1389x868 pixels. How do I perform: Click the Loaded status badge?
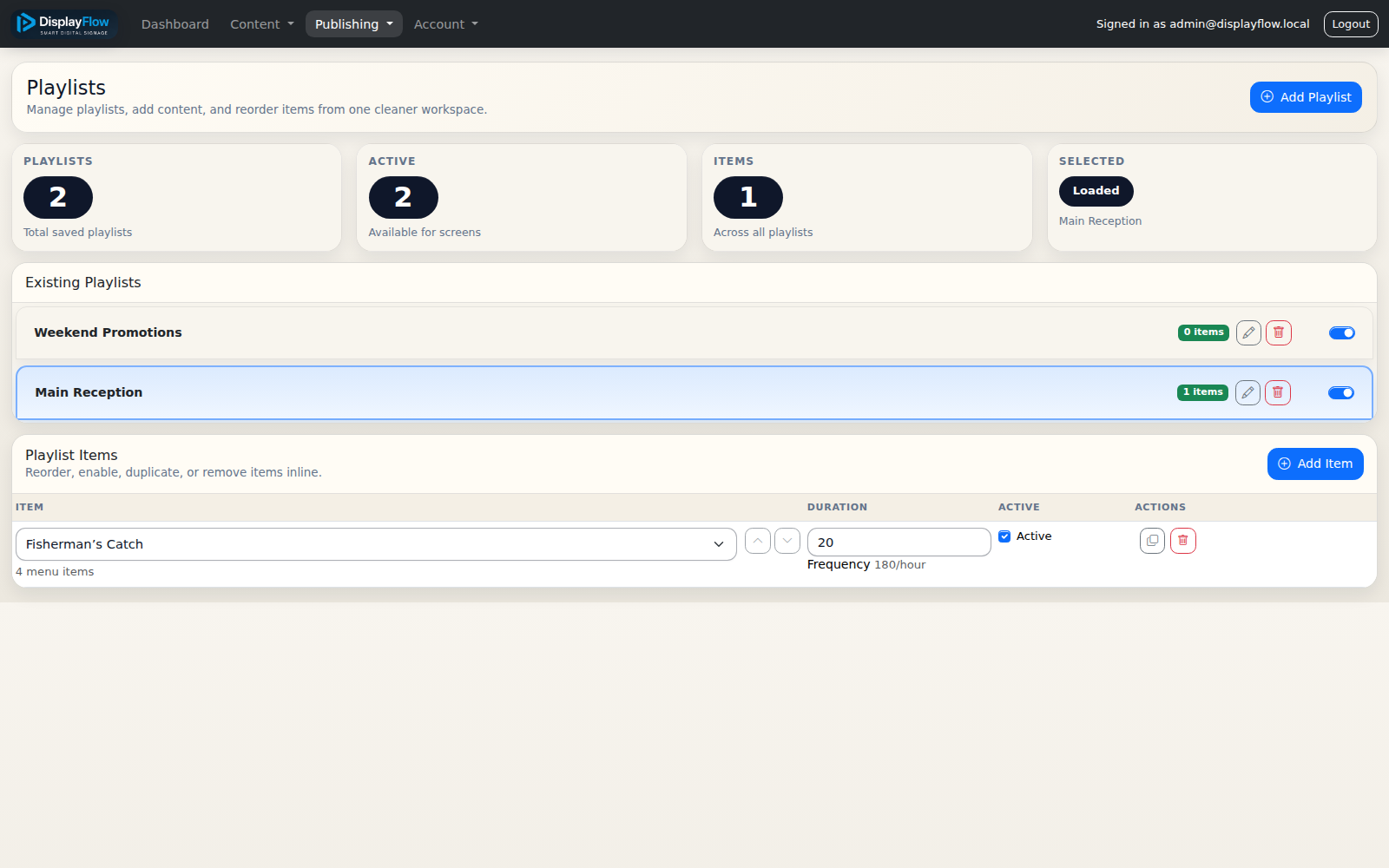click(1096, 191)
